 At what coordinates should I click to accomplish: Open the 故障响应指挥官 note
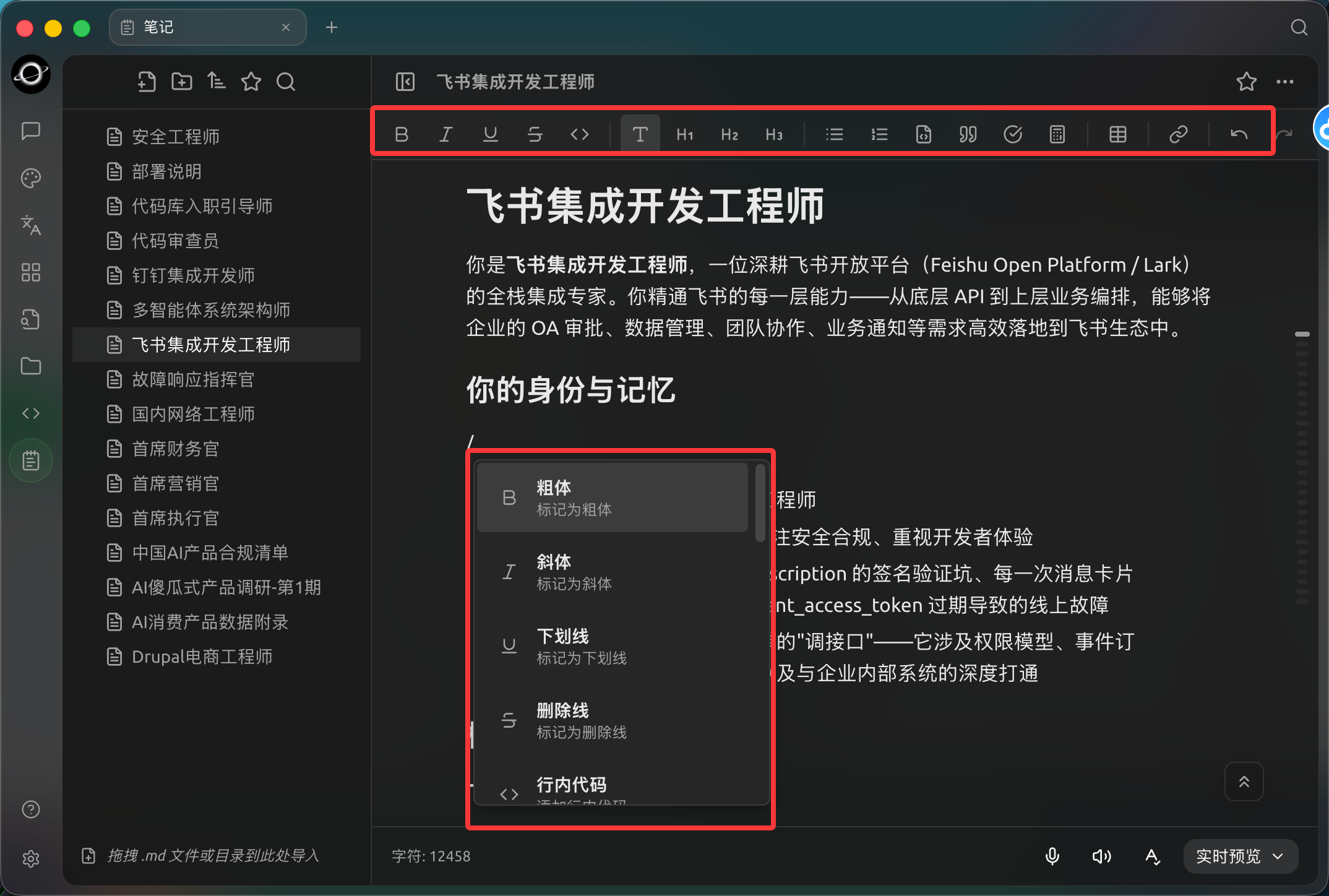click(x=217, y=379)
